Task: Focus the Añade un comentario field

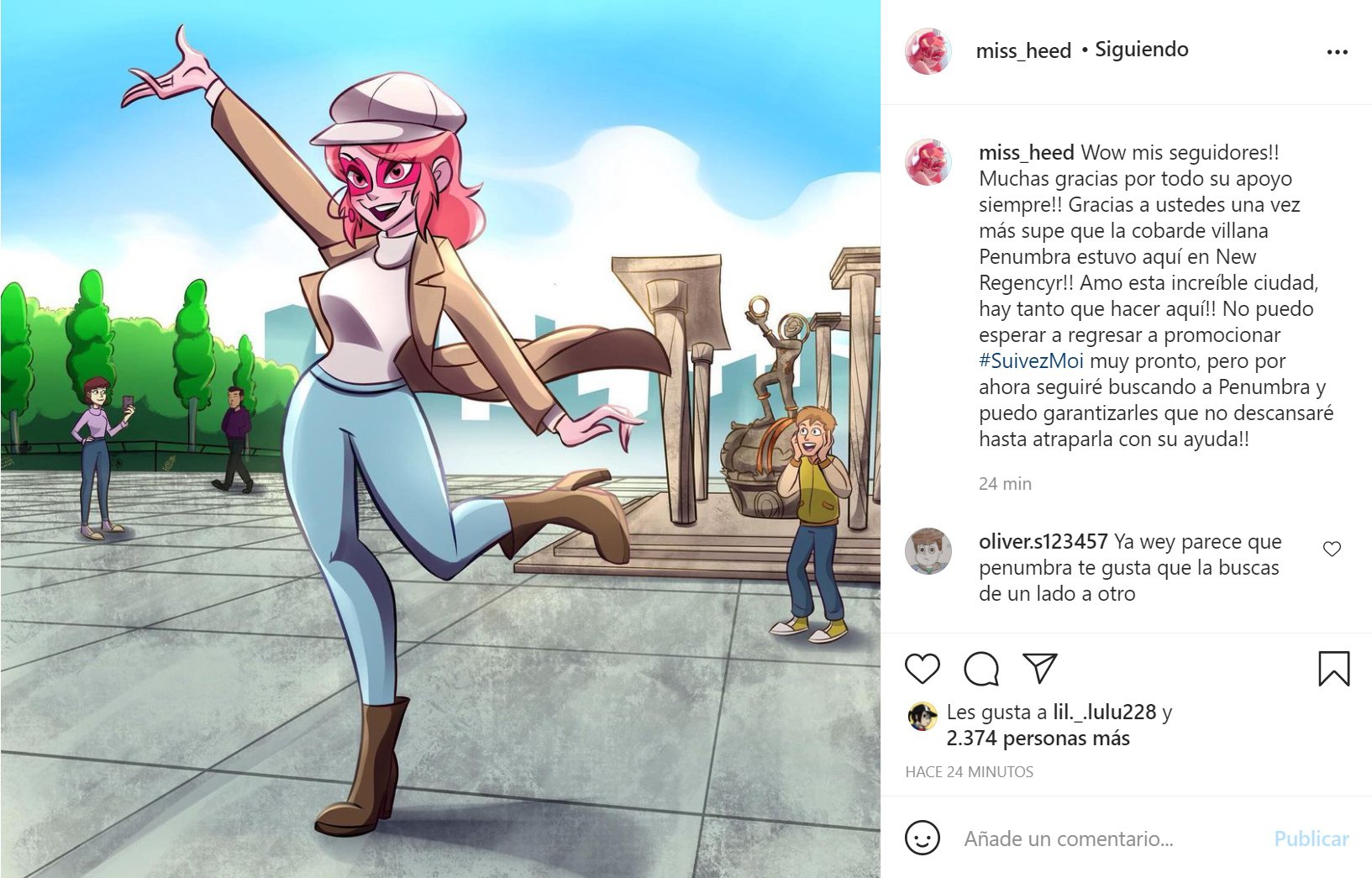Action: 1111,839
